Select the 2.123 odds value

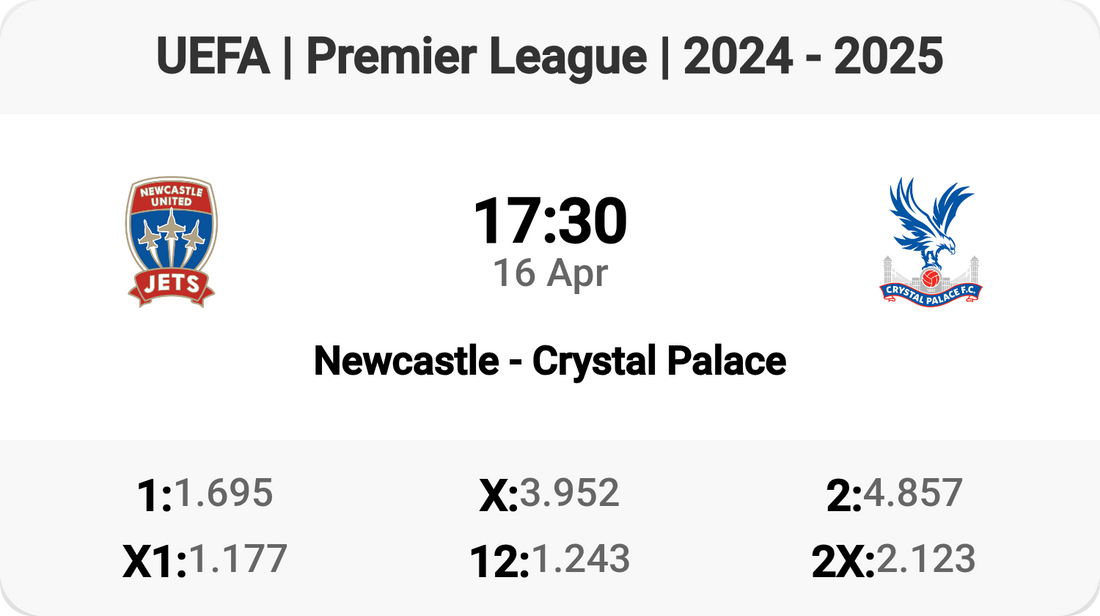pyautogui.click(x=925, y=559)
